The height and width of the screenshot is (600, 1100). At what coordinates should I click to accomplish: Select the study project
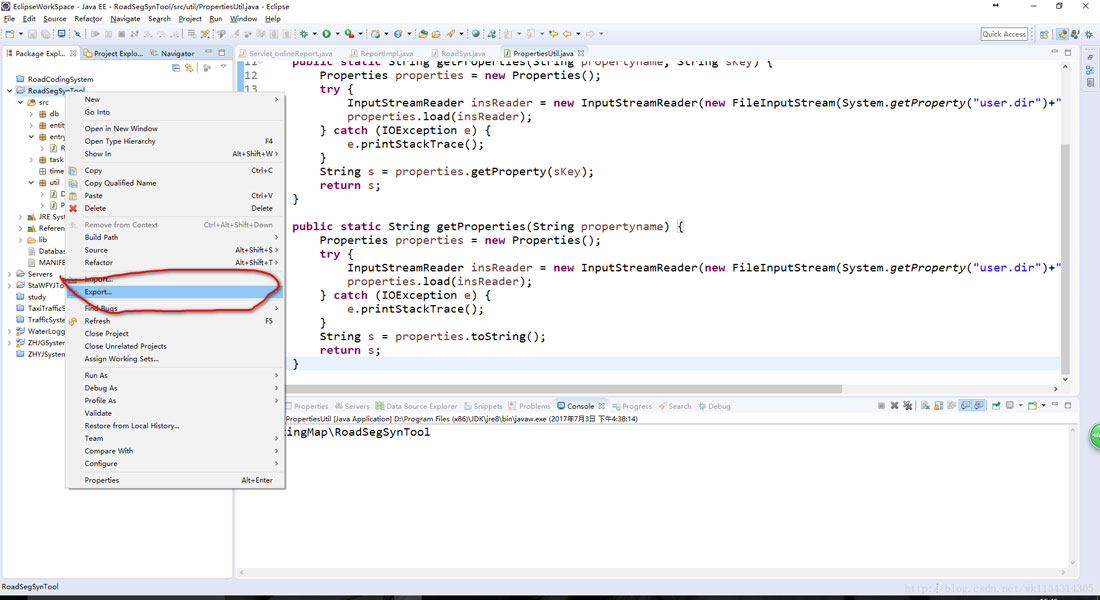click(x=32, y=298)
